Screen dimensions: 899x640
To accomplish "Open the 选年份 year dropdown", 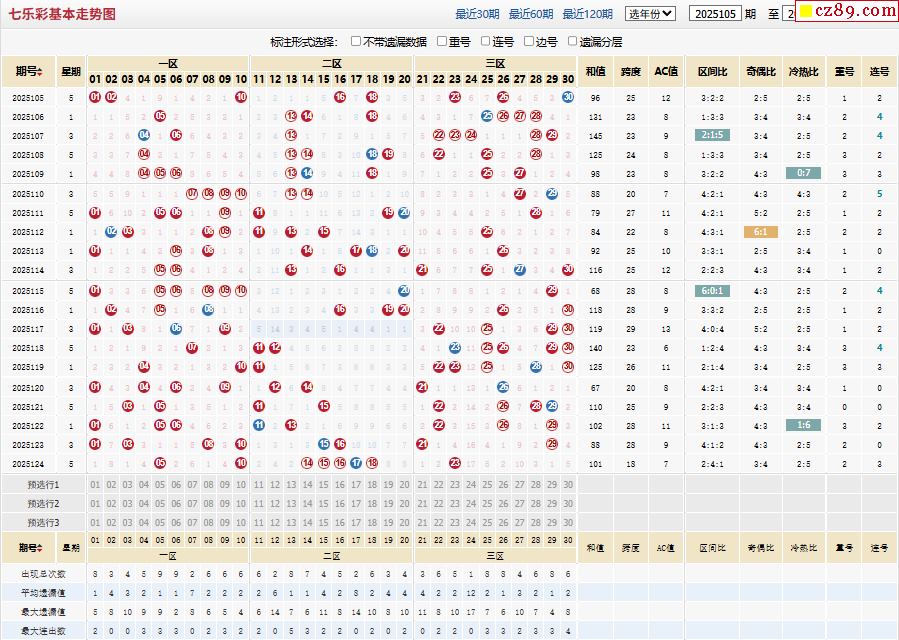I will pos(650,14).
